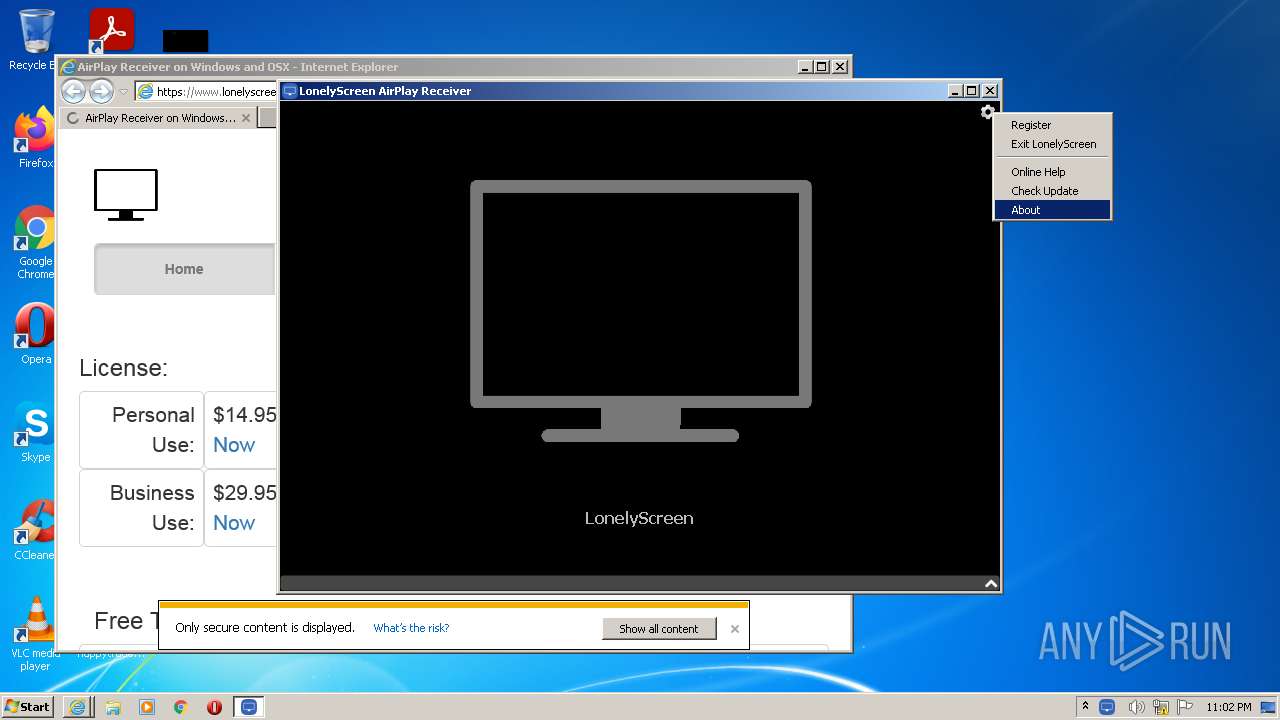Click Internet Explorer Back button
1280x720 pixels.
[x=74, y=91]
